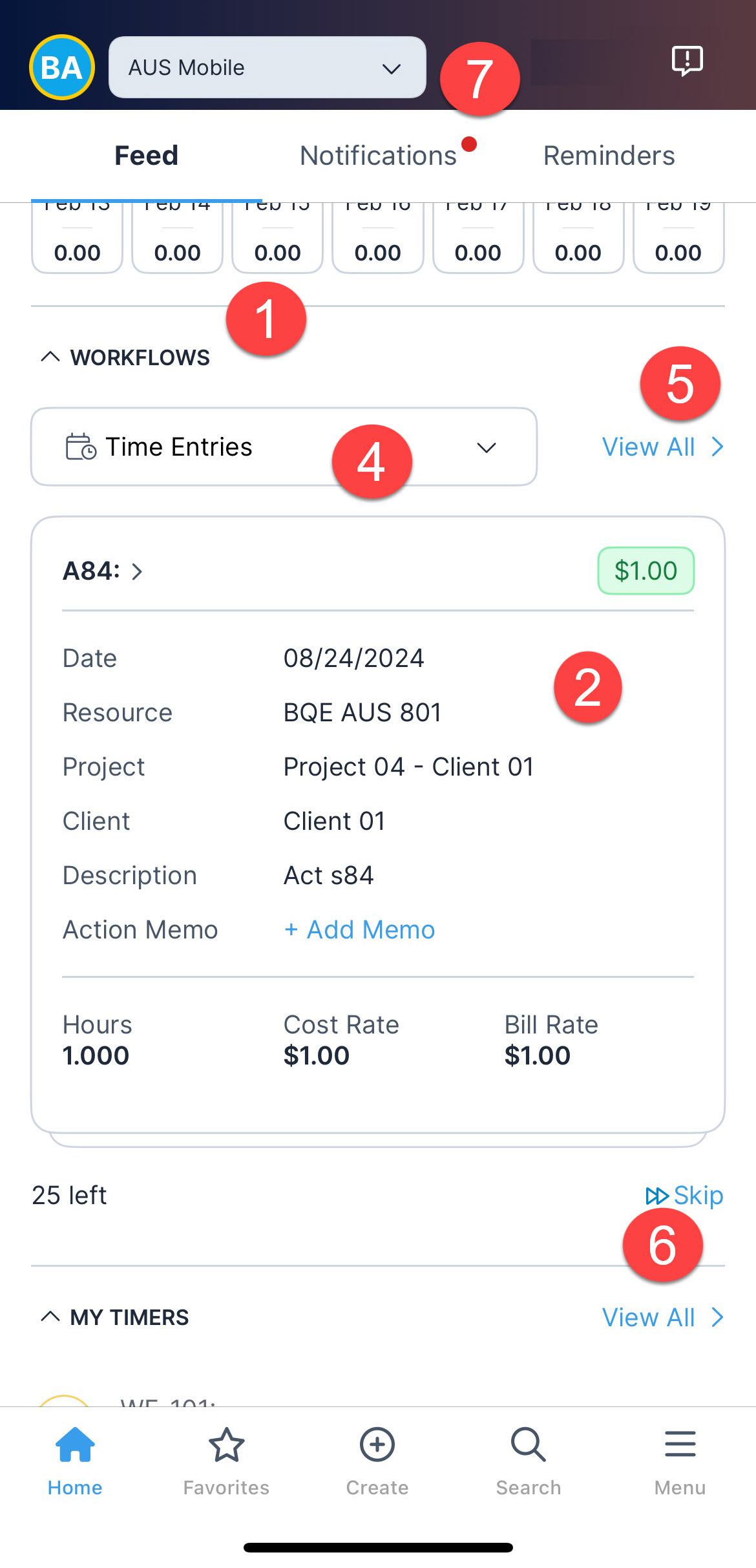This screenshot has width=756, height=1568.
Task: Click View All for Workflows
Action: 663,447
